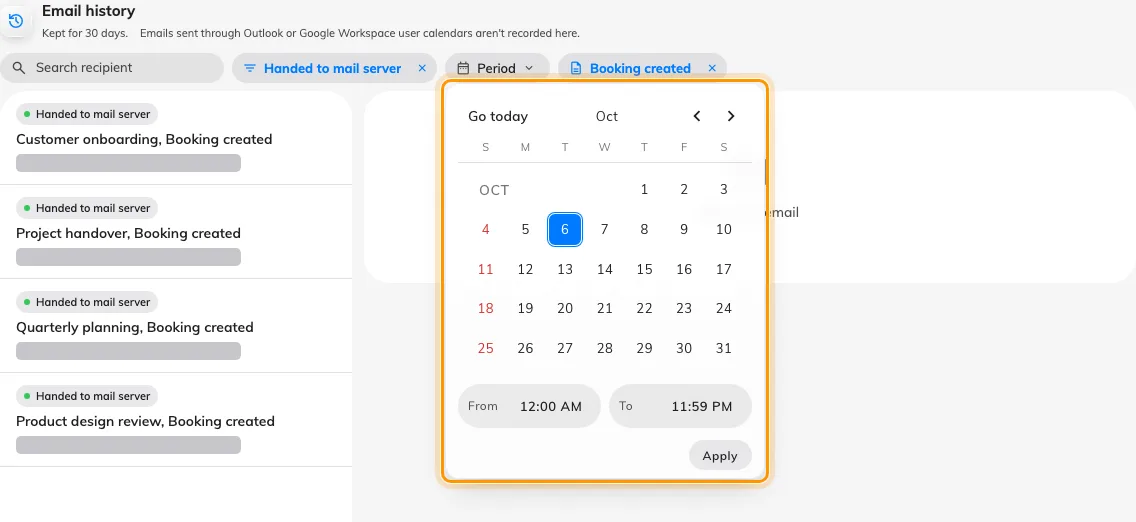The width and height of the screenshot is (1136, 522).
Task: Select October 4 in calendar
Action: click(485, 230)
